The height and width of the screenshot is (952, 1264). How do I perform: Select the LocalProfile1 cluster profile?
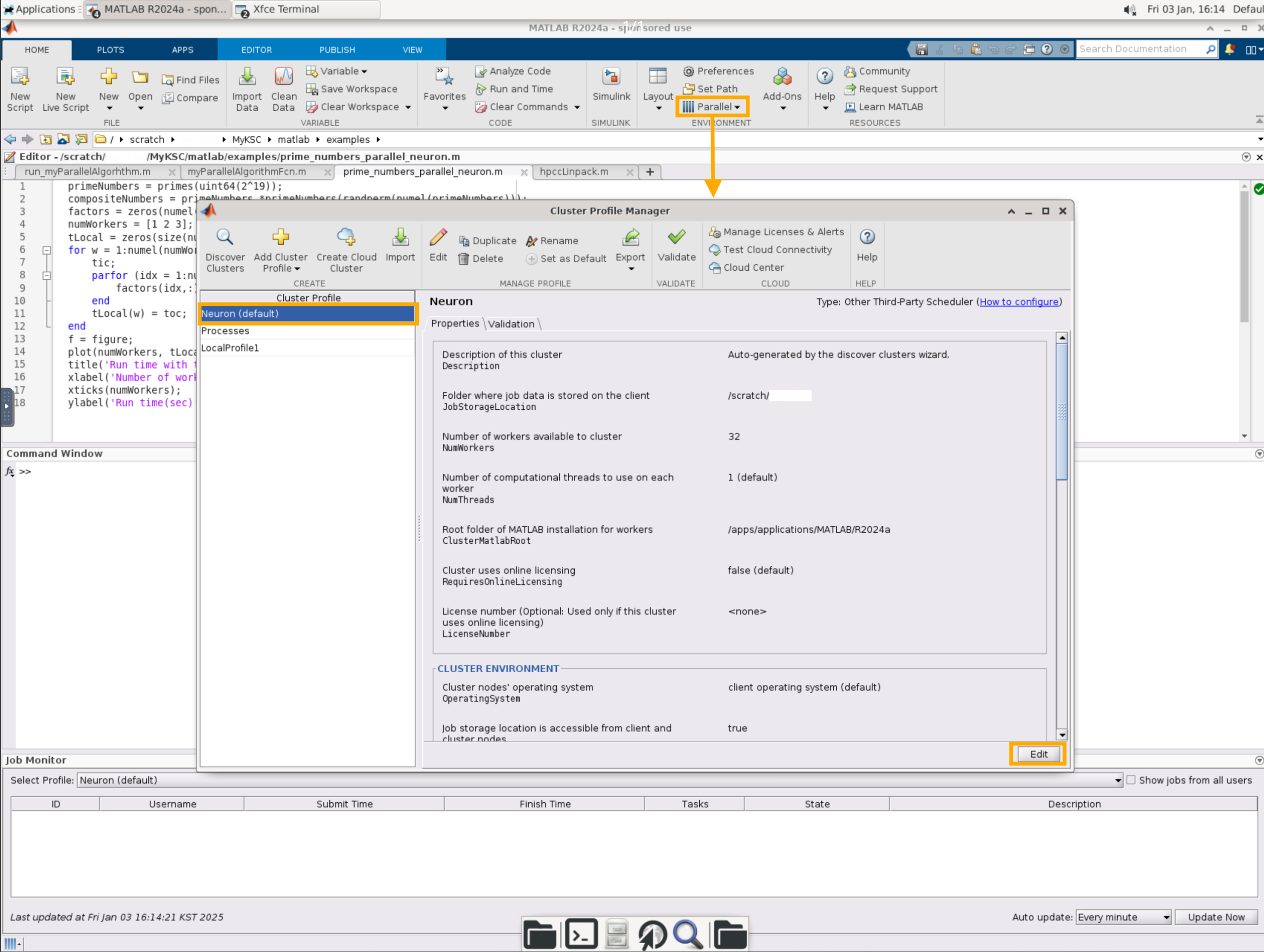pyautogui.click(x=308, y=348)
